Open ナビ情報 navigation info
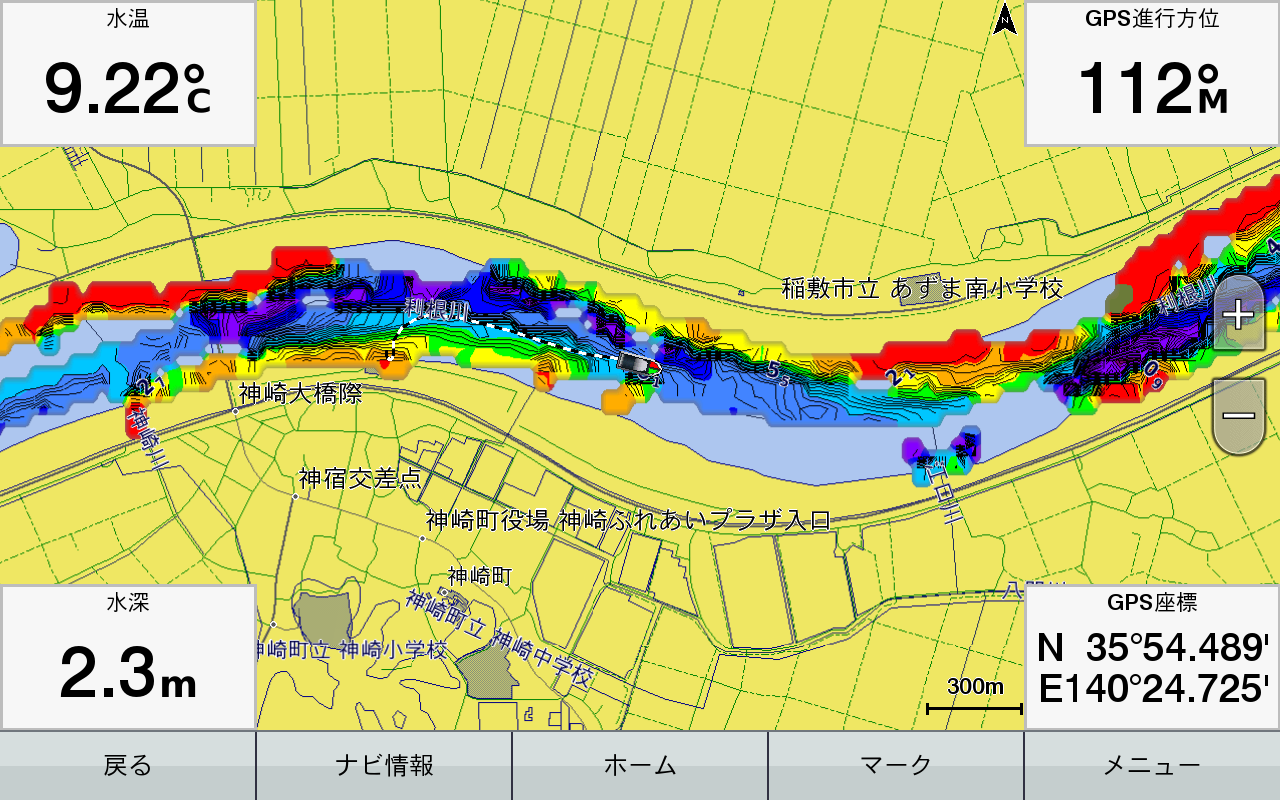This screenshot has width=1280, height=800. tap(384, 766)
